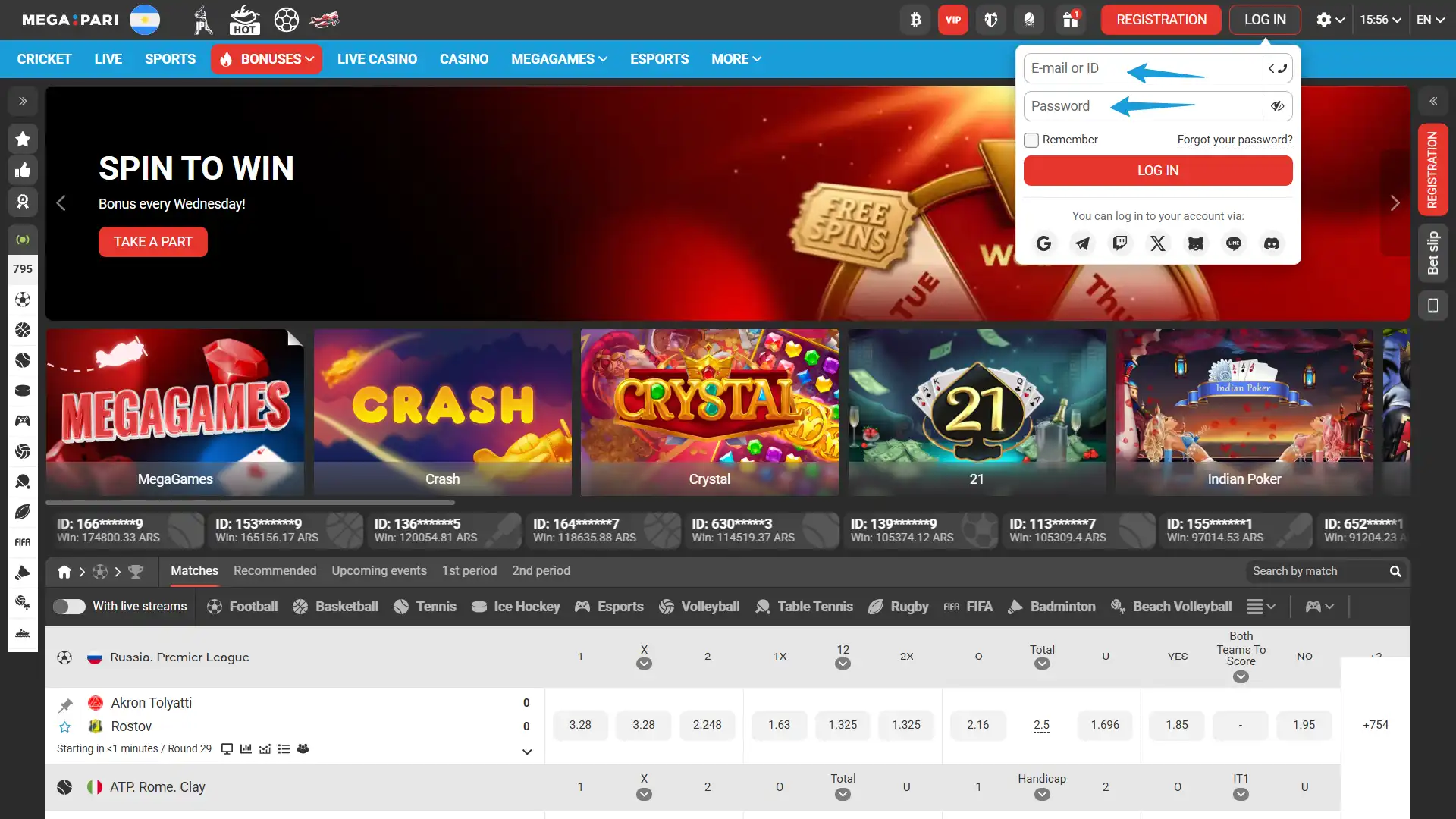Image resolution: width=1456 pixels, height=819 pixels.
Task: Log in via Discord icon
Action: tap(1272, 243)
